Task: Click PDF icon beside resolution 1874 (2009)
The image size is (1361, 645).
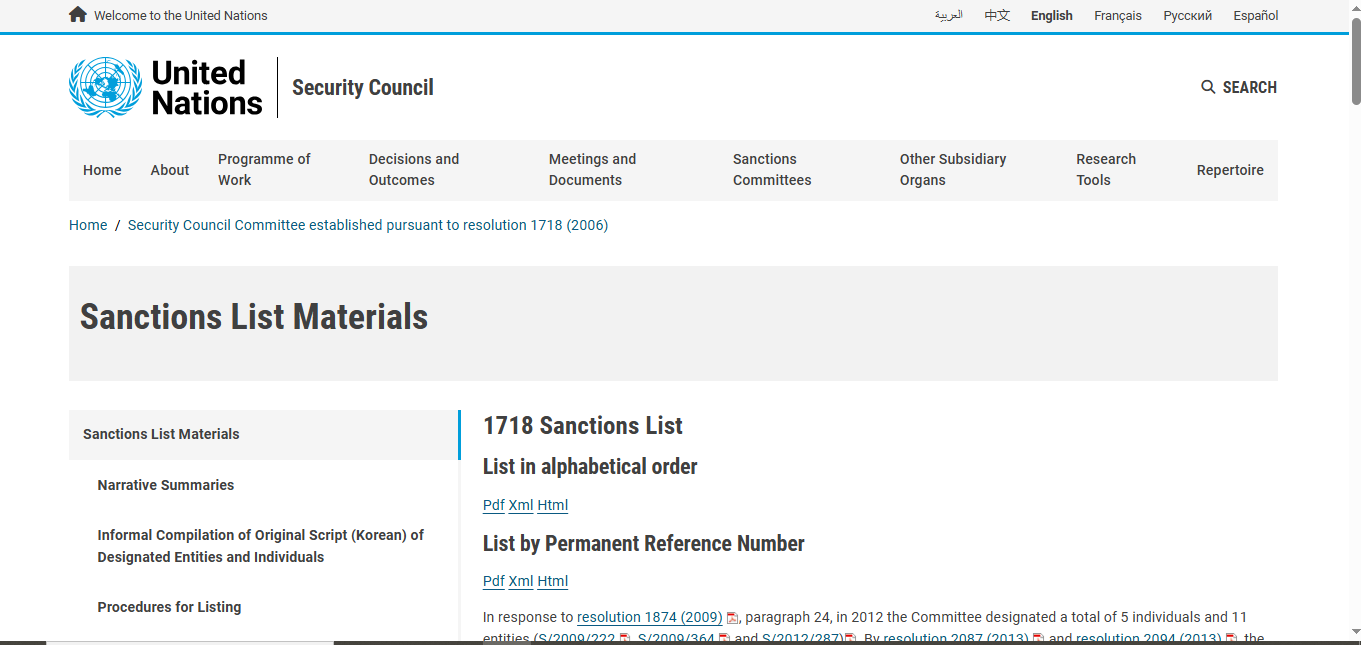Action: click(732, 618)
